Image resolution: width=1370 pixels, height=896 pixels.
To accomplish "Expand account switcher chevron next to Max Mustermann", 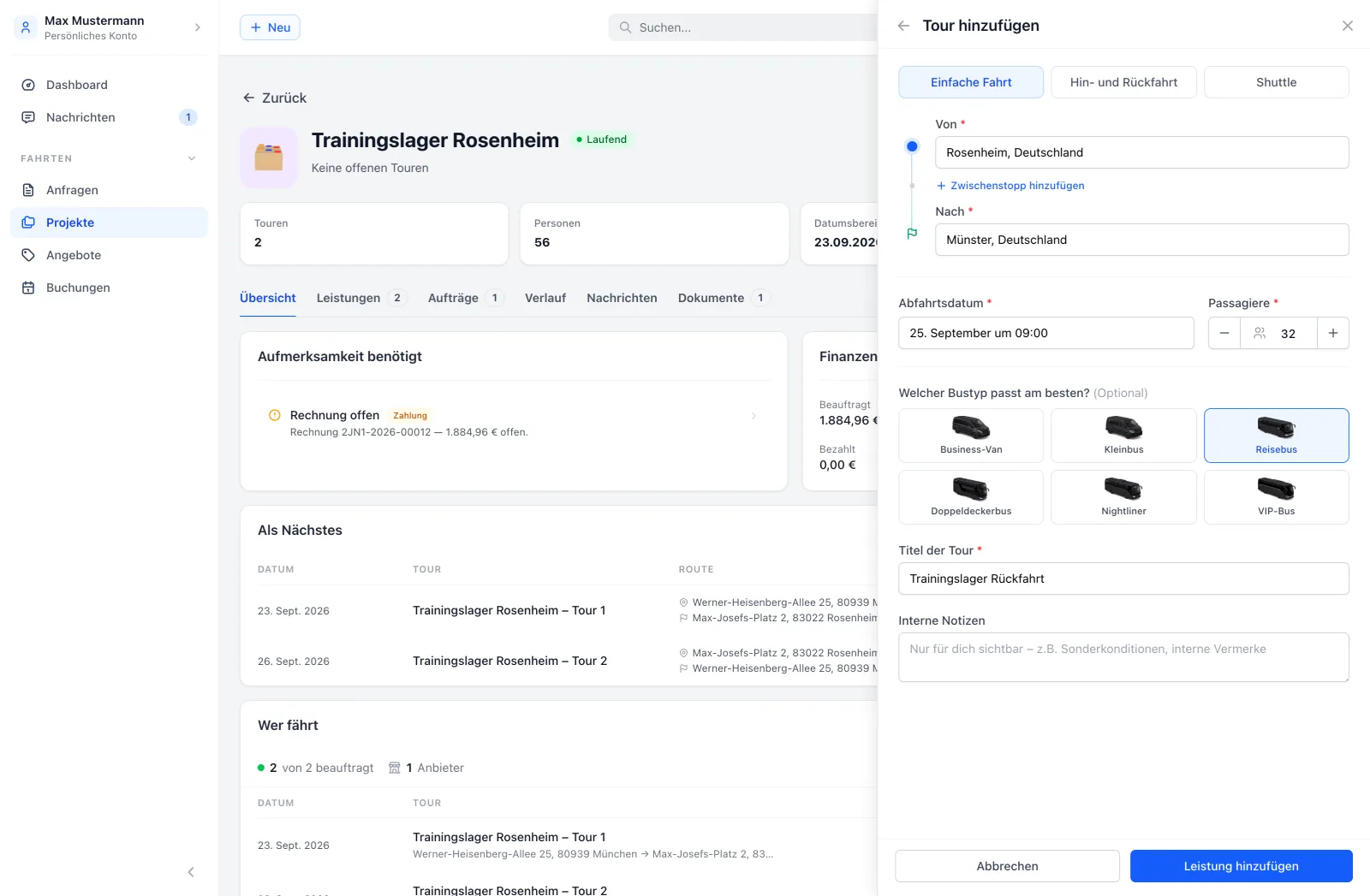I will point(198,27).
